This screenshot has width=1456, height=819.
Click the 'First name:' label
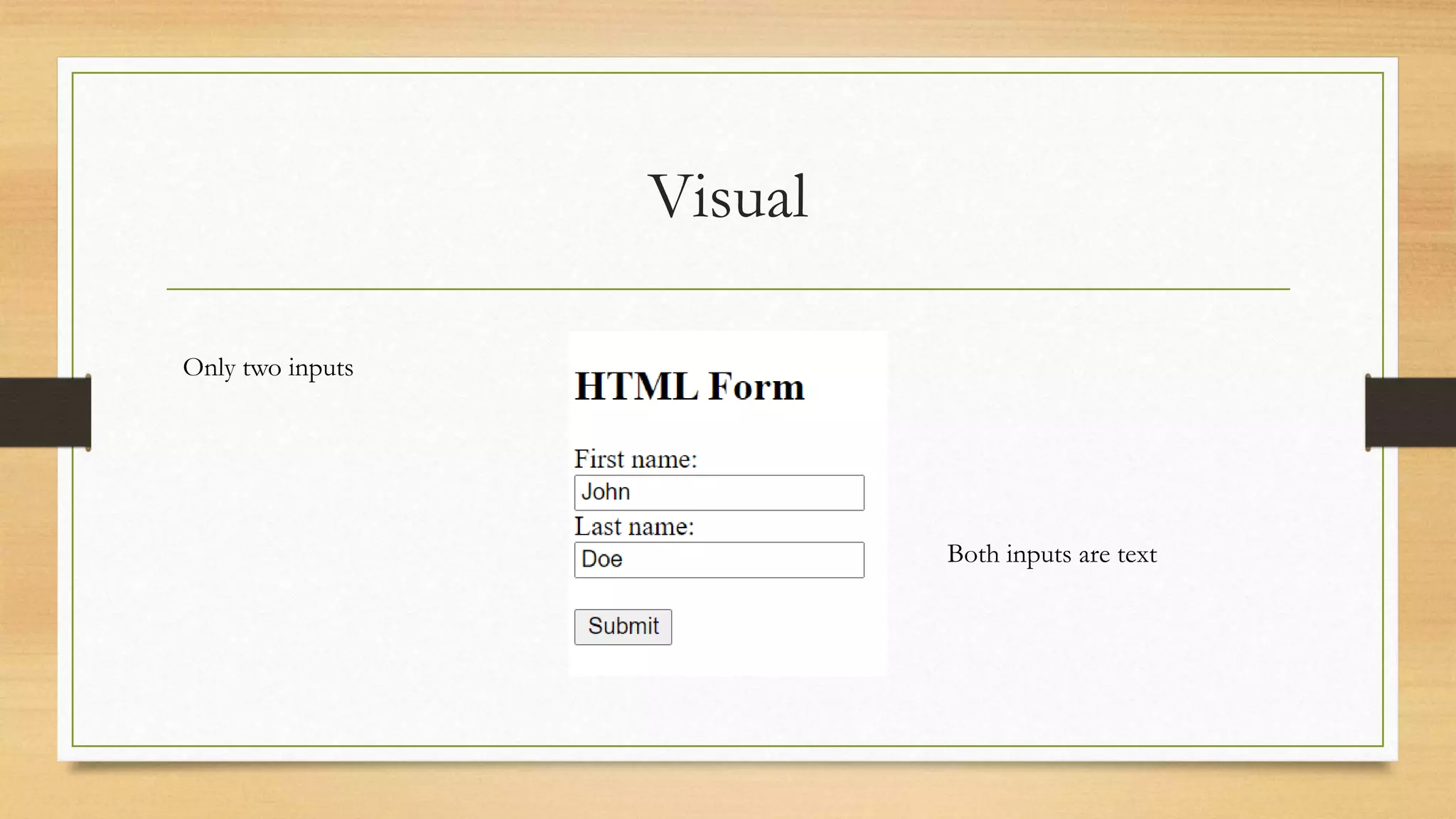636,459
